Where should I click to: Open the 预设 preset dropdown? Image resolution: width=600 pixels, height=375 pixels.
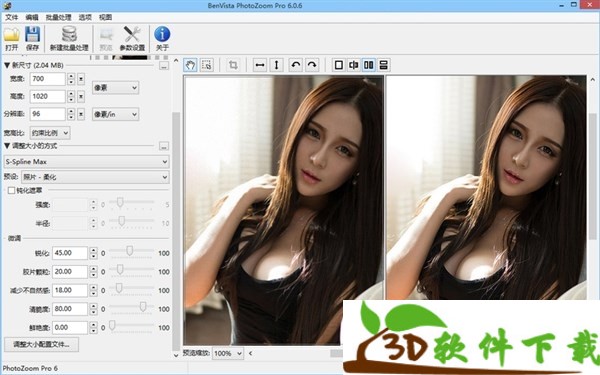[95, 177]
